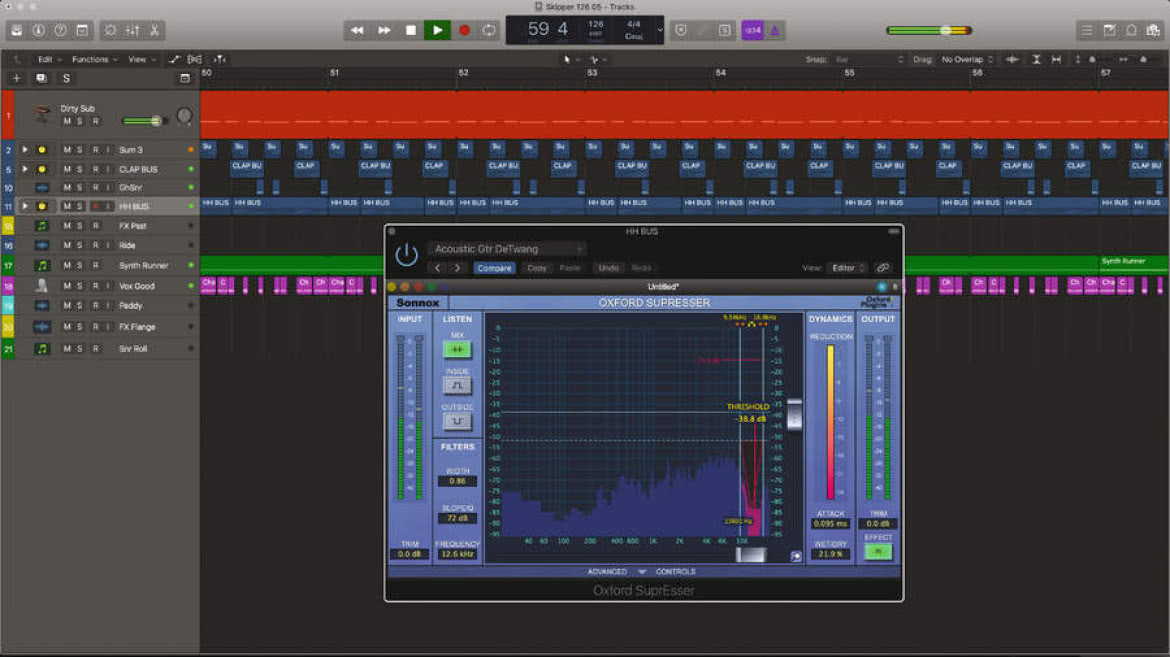Viewport: 1170px width, 657px height.
Task: Toggle the plug-in power button
Action: point(407,255)
